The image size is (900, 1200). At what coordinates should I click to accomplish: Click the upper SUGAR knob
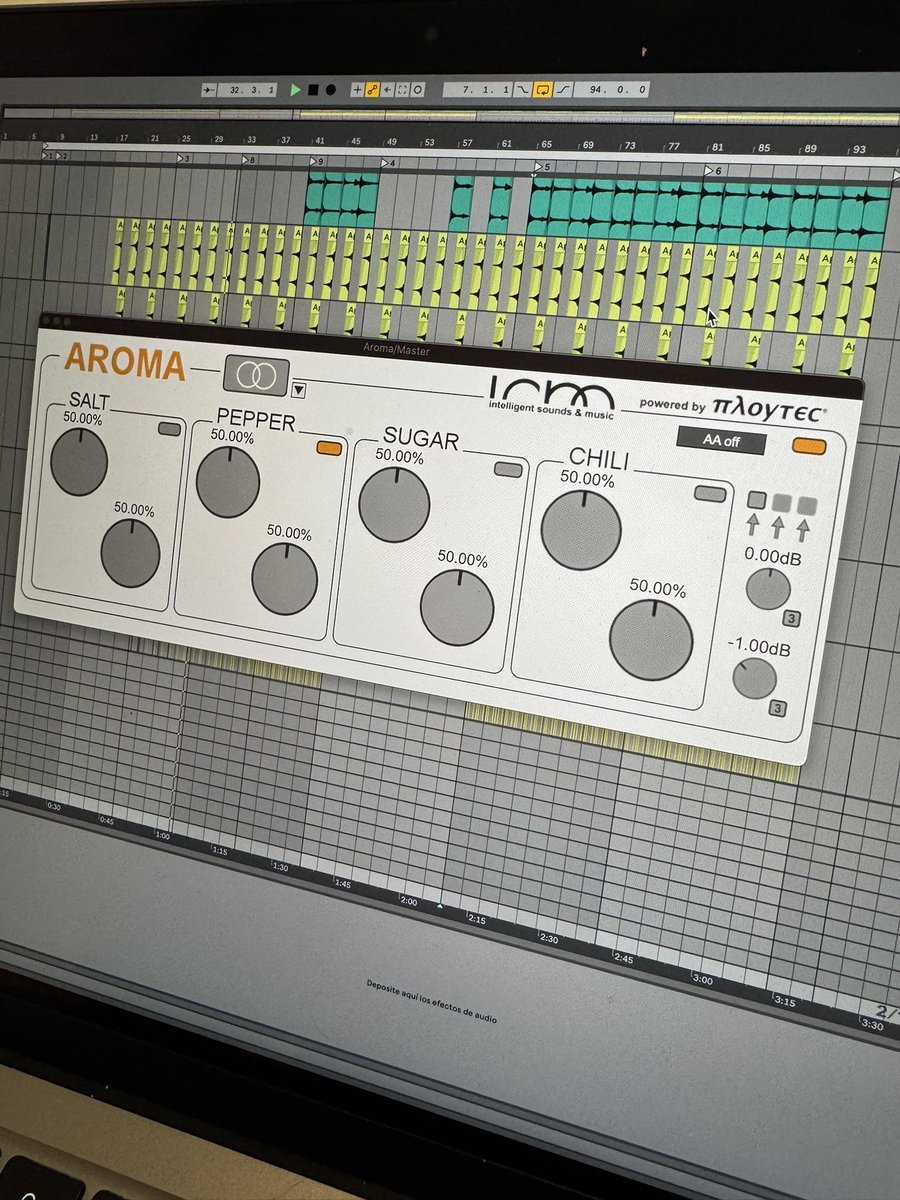394,505
